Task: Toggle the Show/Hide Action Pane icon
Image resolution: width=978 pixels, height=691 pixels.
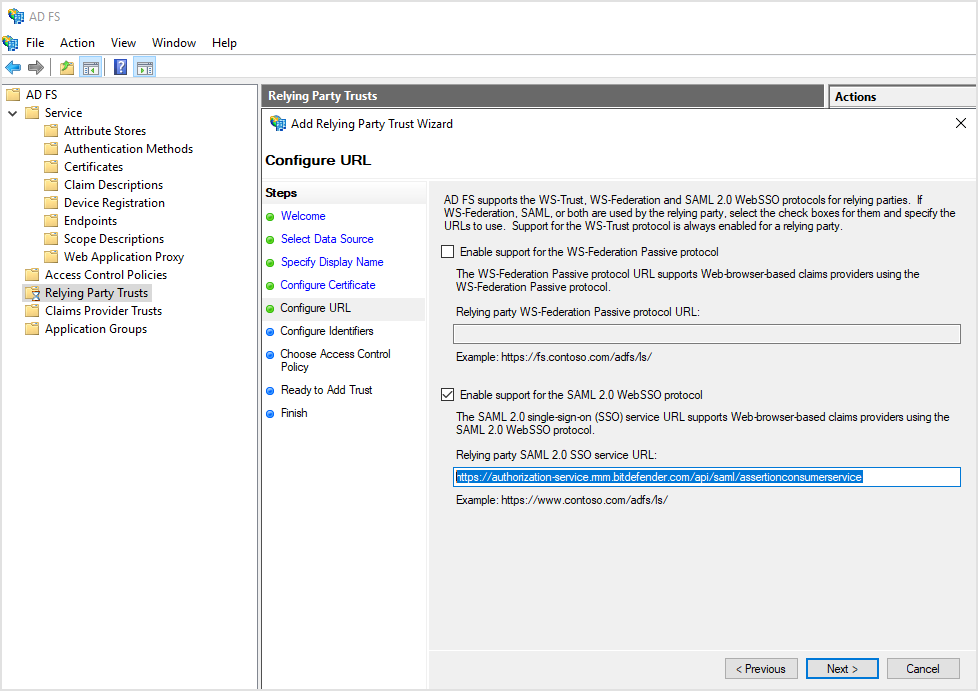Action: point(144,67)
